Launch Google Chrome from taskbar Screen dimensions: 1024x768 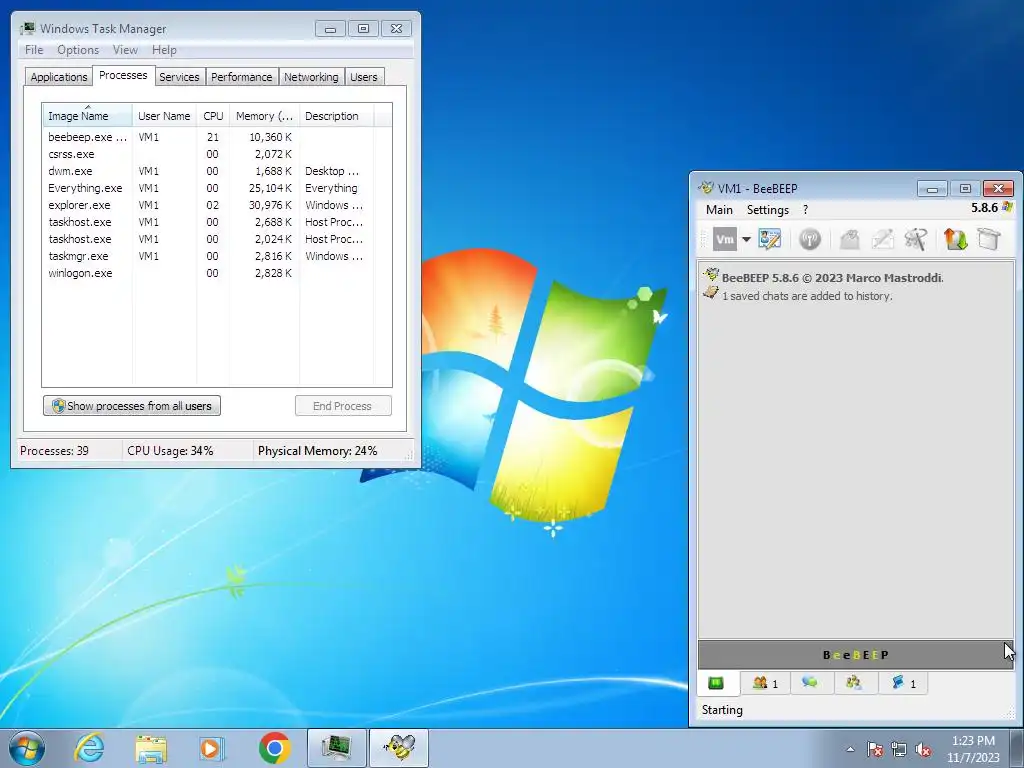click(x=274, y=748)
